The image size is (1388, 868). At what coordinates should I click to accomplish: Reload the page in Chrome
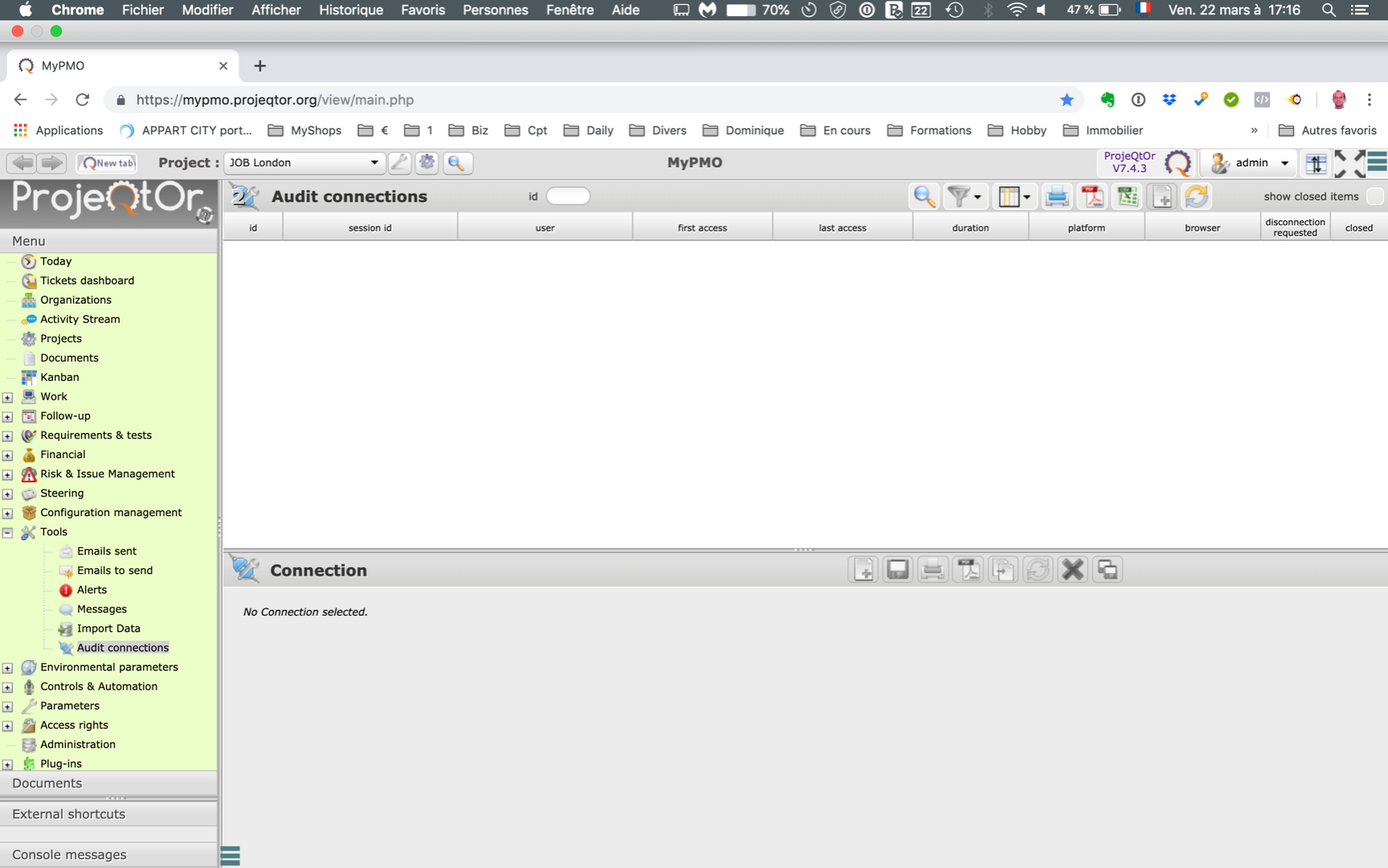[82, 100]
